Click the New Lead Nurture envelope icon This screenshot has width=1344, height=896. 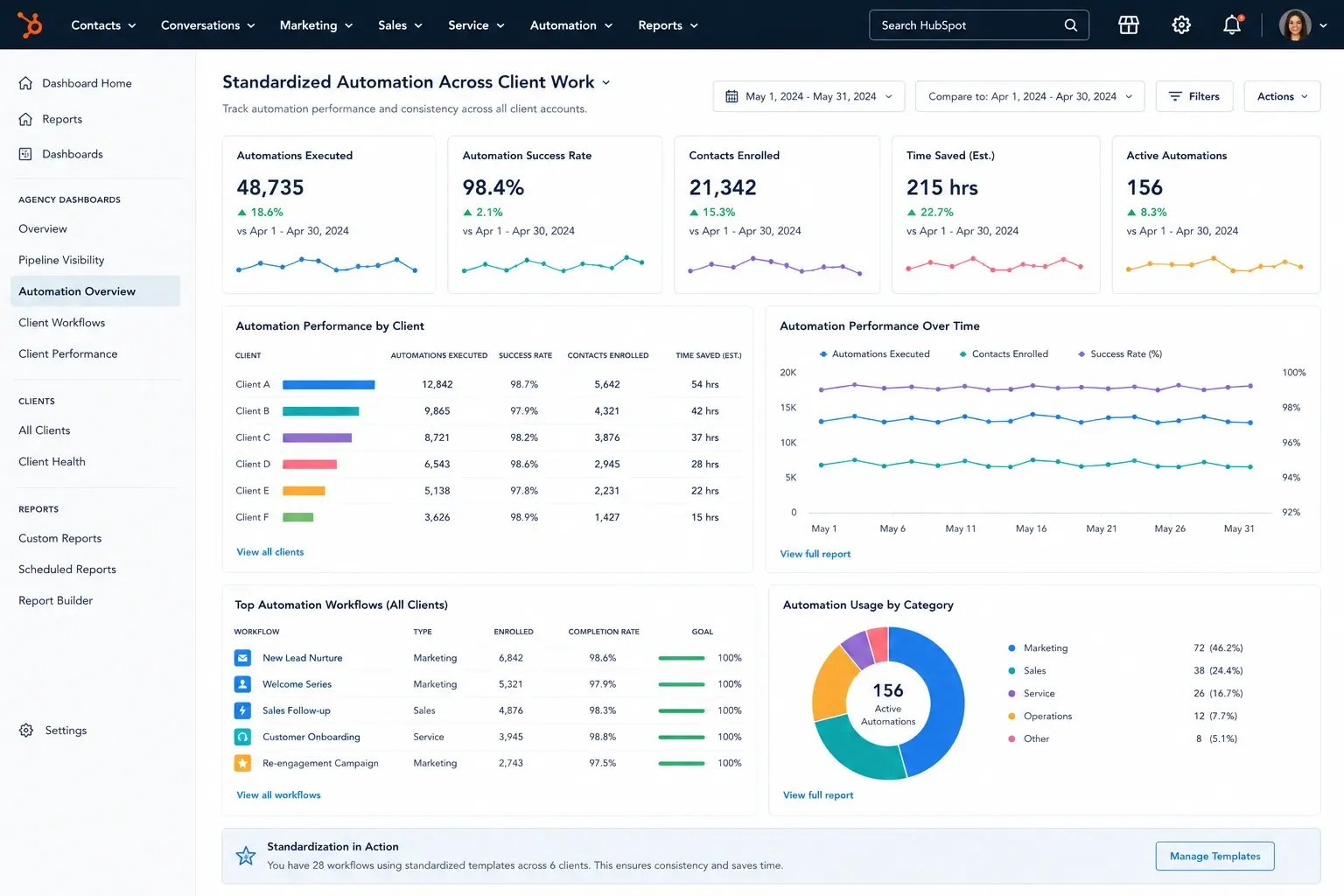coord(242,658)
